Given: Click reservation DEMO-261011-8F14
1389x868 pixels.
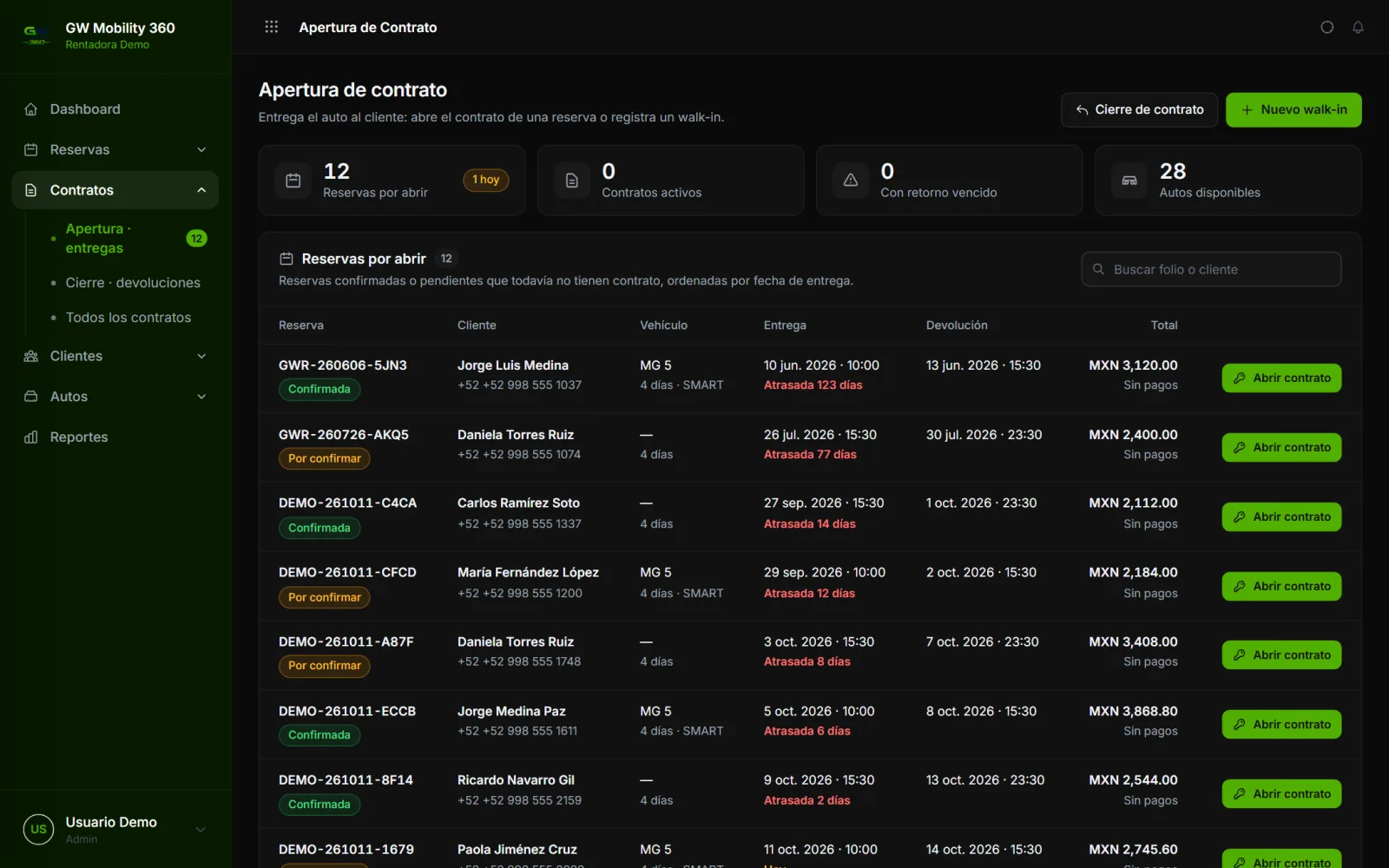Looking at the screenshot, I should point(346,780).
